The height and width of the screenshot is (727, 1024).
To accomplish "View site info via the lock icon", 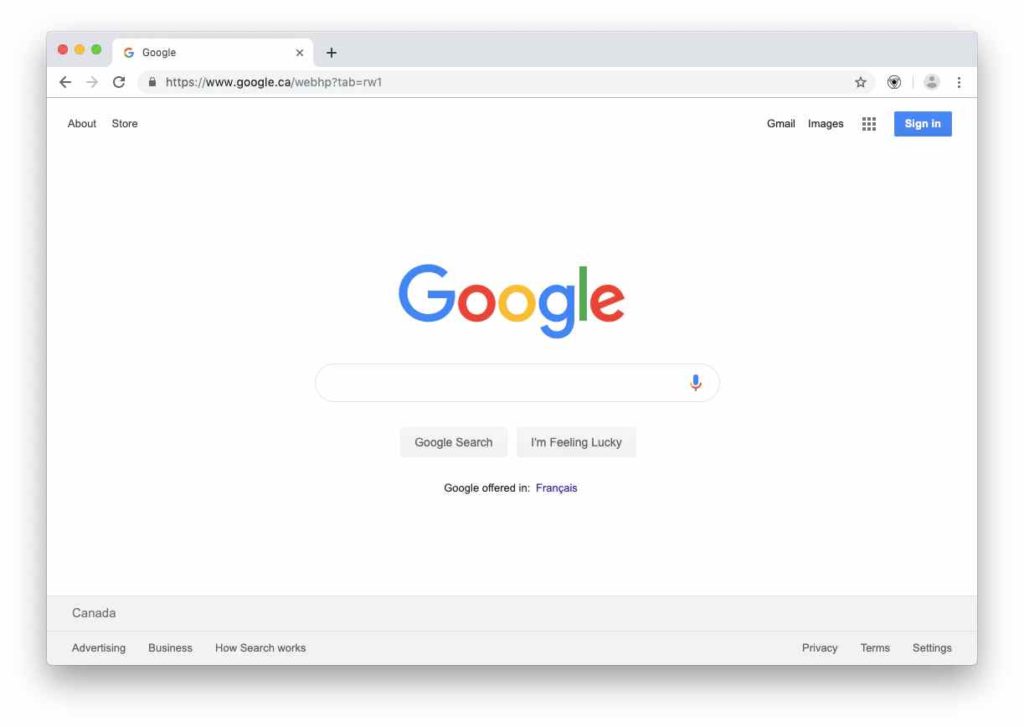I will point(152,82).
